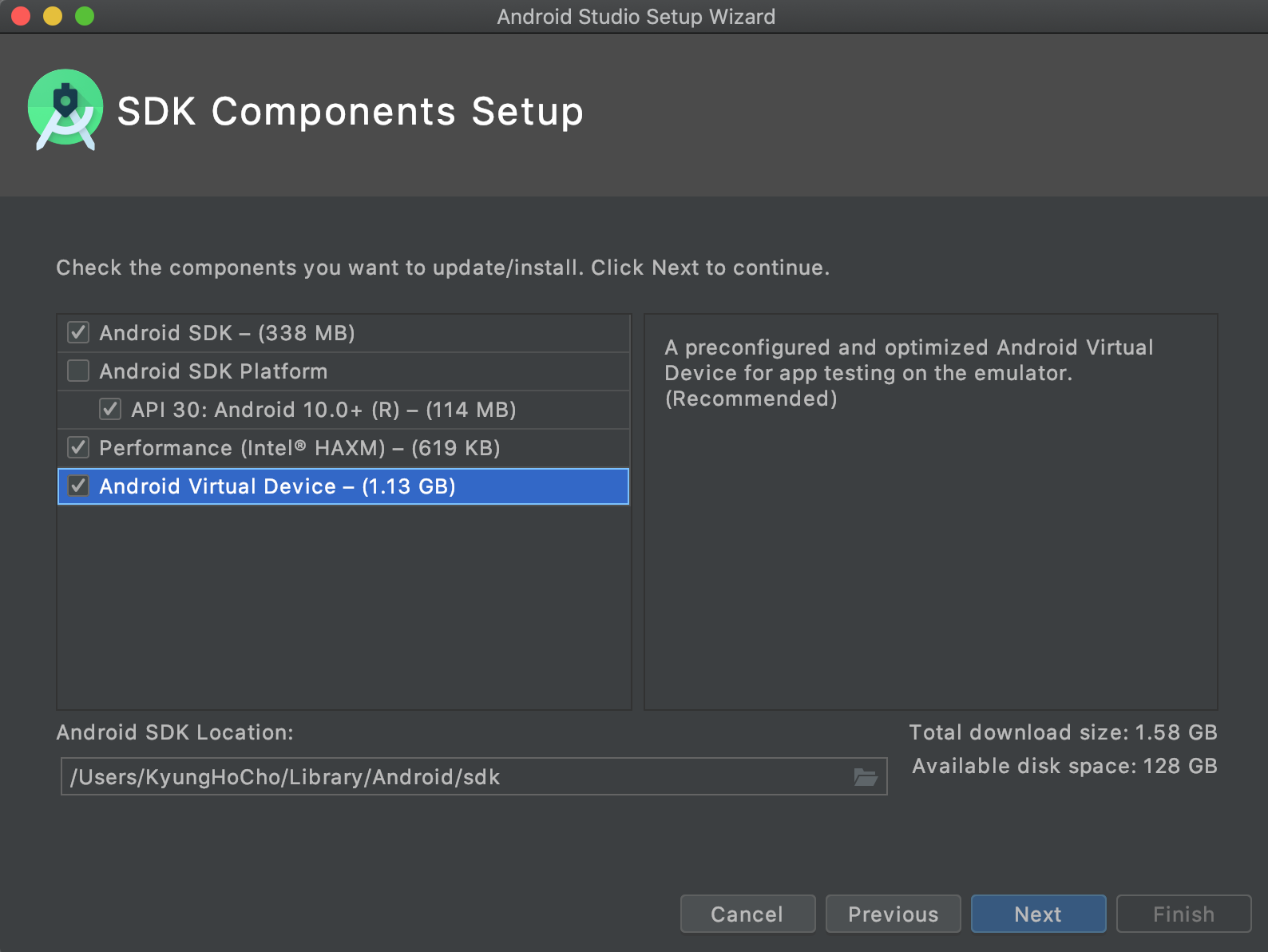Uncheck the Android Virtual Device checkbox
The height and width of the screenshot is (952, 1268).
78,486
